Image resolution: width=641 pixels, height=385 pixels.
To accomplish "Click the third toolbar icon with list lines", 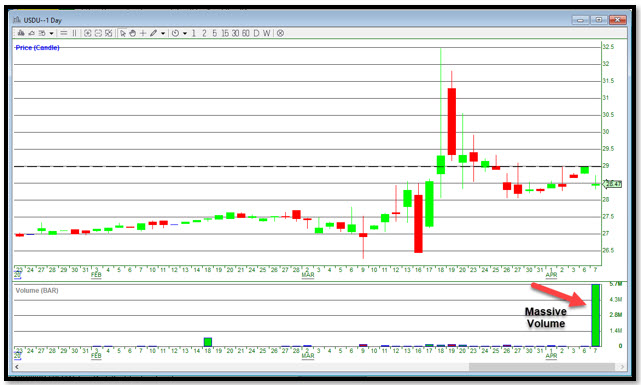I will click(x=42, y=34).
